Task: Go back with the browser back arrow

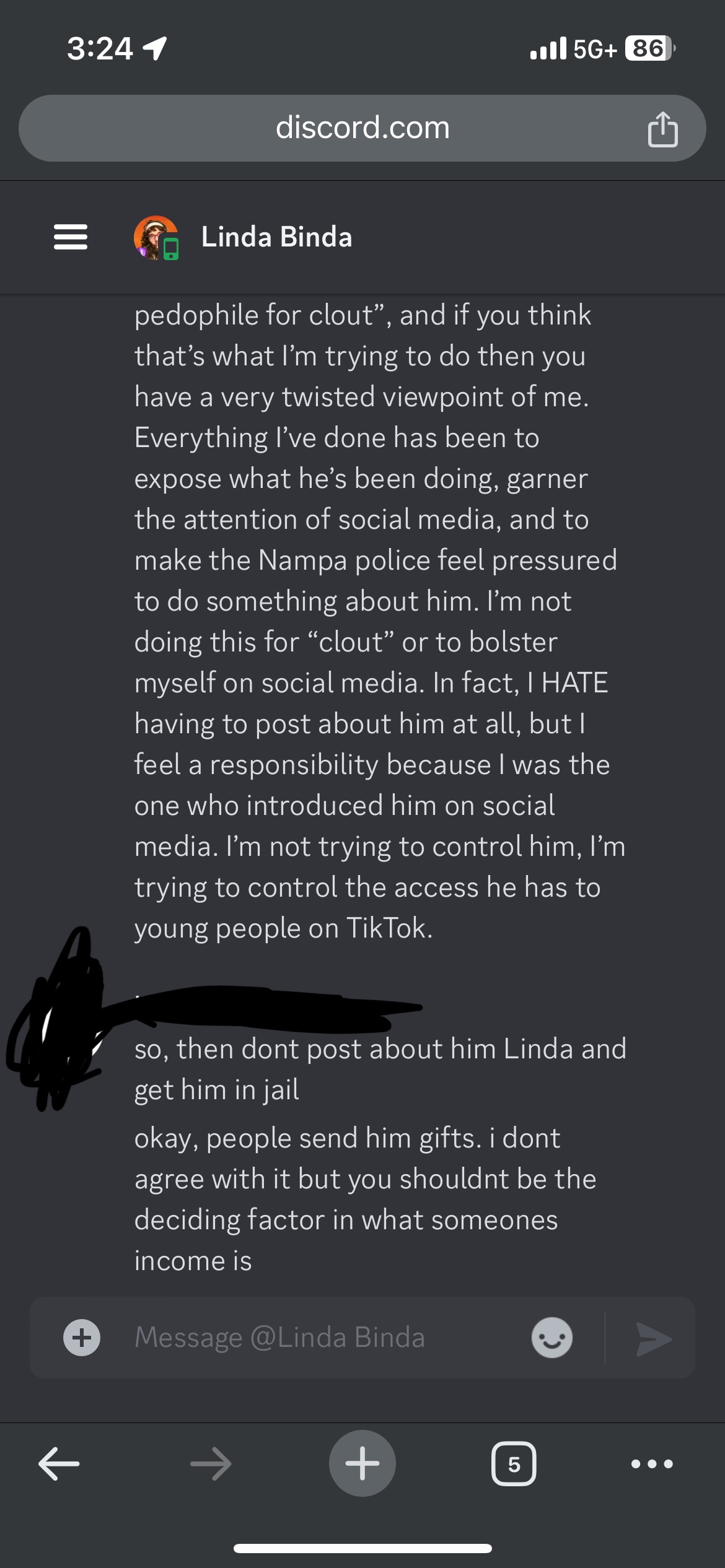Action: pyautogui.click(x=59, y=1464)
